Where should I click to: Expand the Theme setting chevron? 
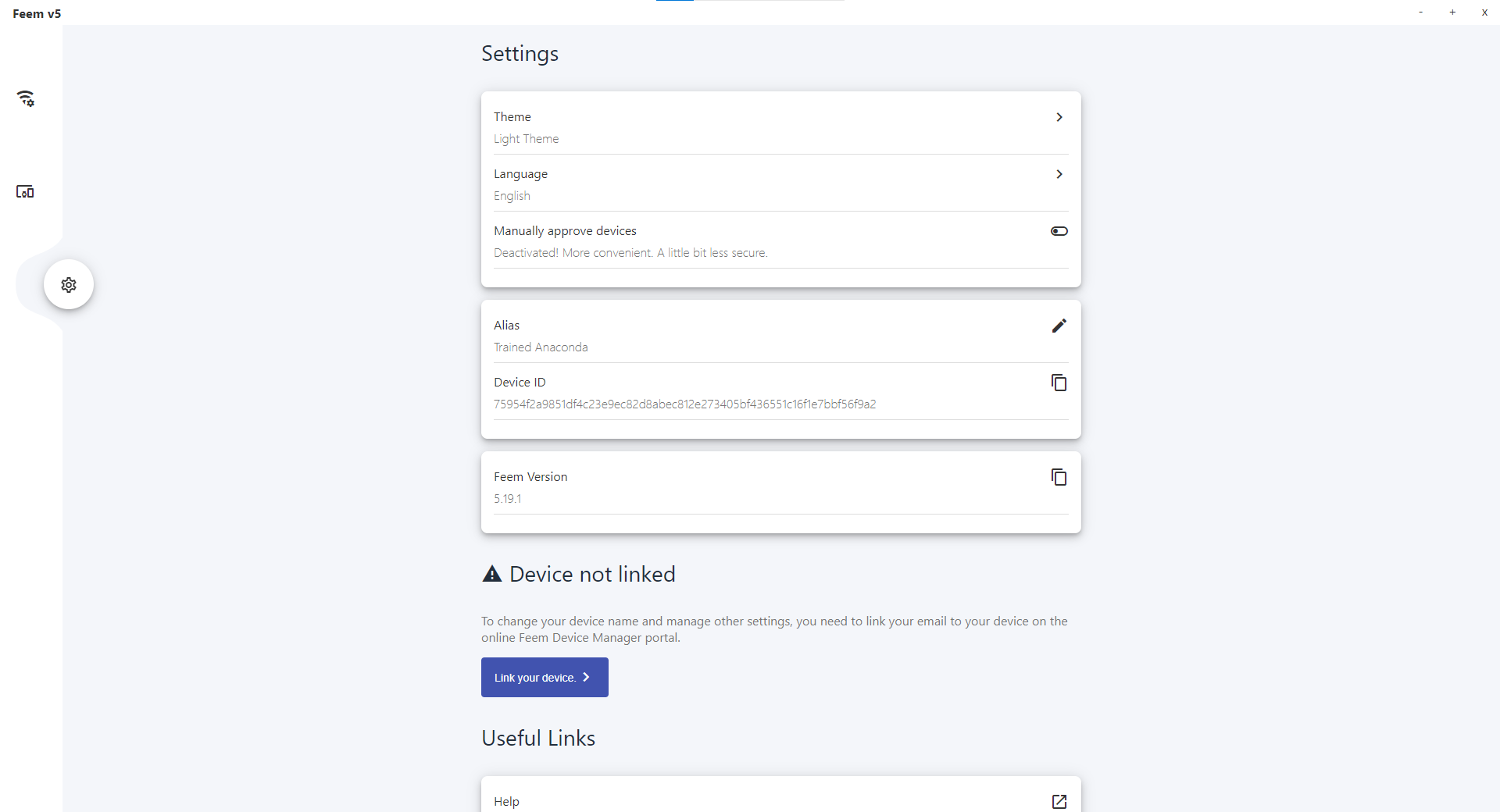(1059, 117)
